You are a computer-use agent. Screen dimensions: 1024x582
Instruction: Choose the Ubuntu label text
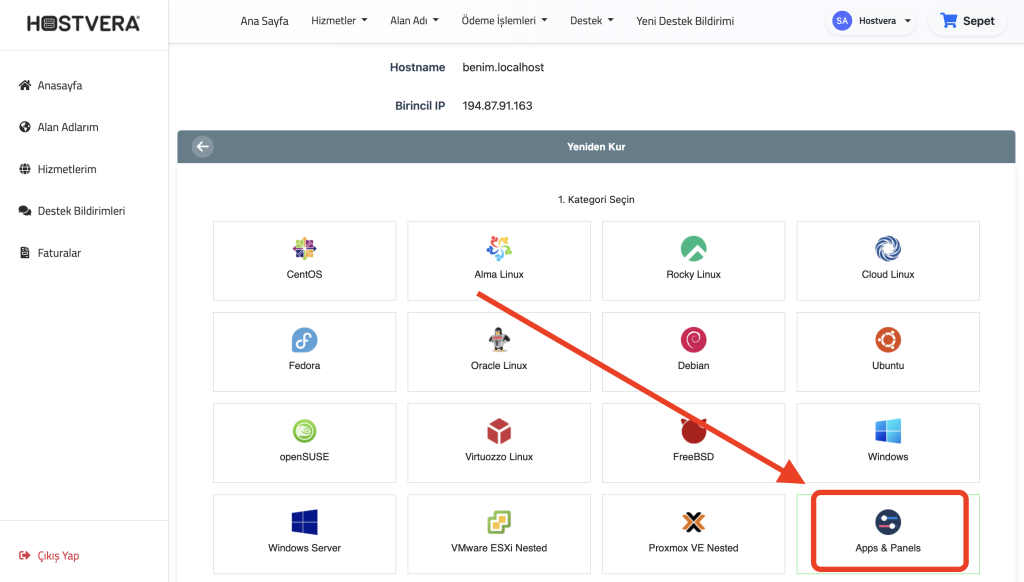click(x=888, y=366)
